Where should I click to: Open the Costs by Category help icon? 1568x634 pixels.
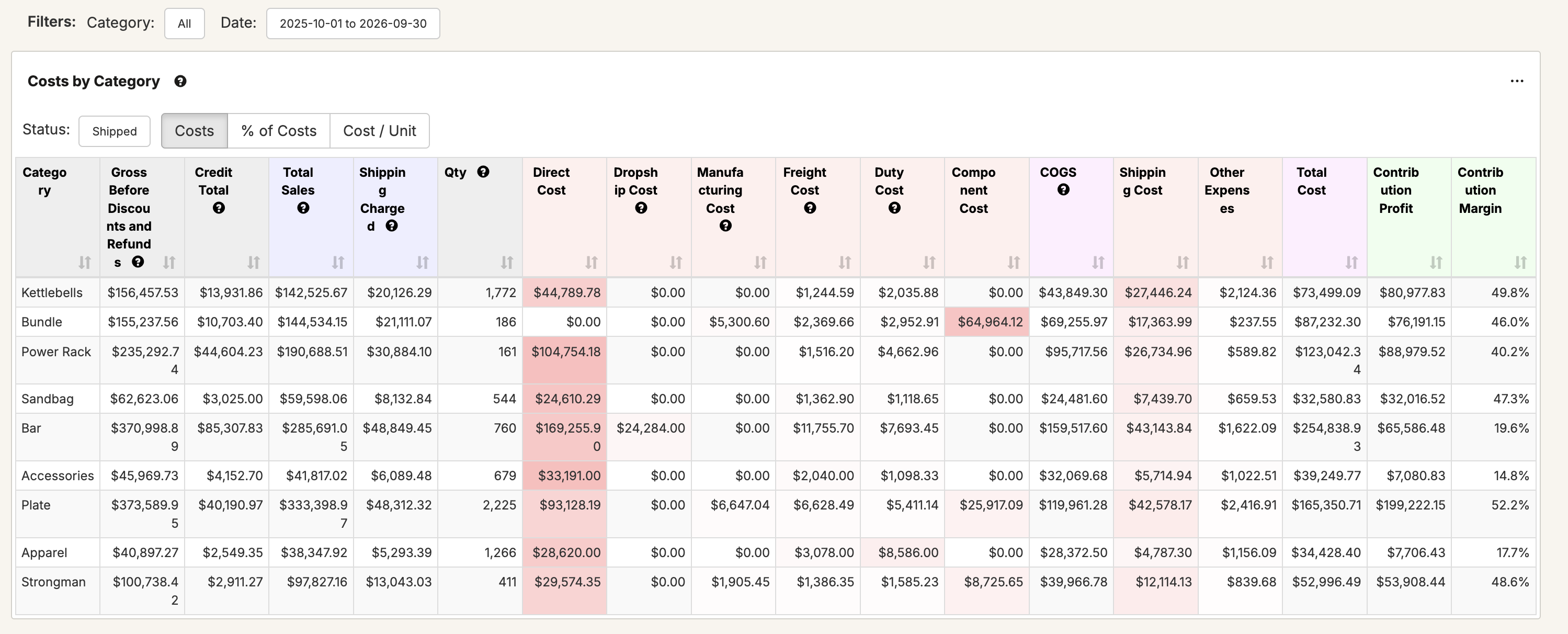click(180, 81)
